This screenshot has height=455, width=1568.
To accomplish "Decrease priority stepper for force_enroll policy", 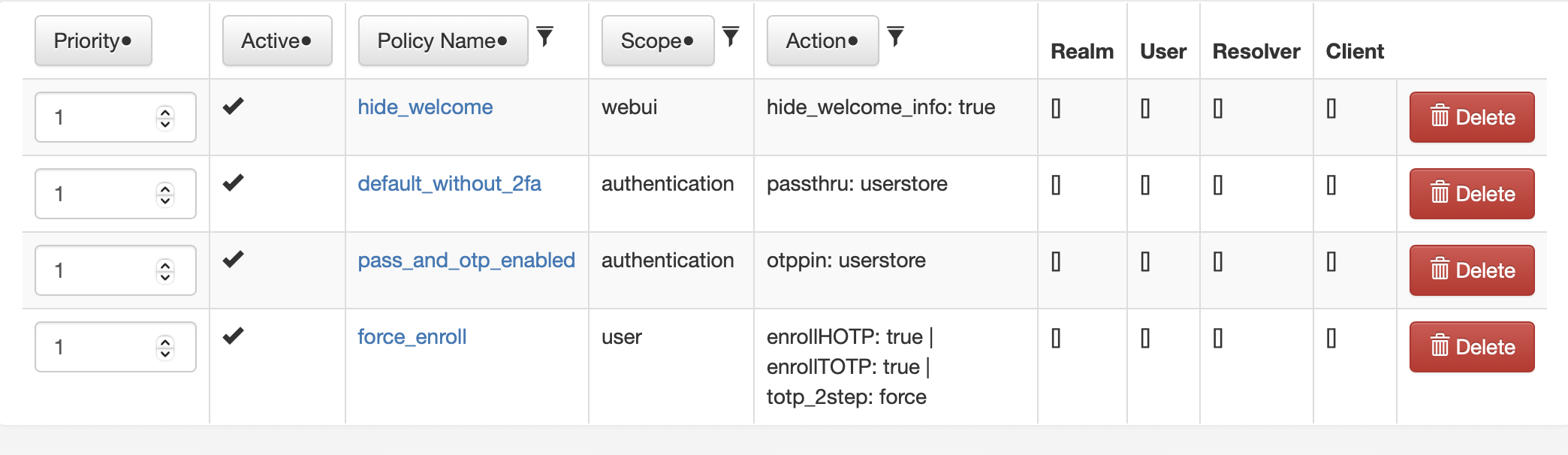I will point(165,354).
